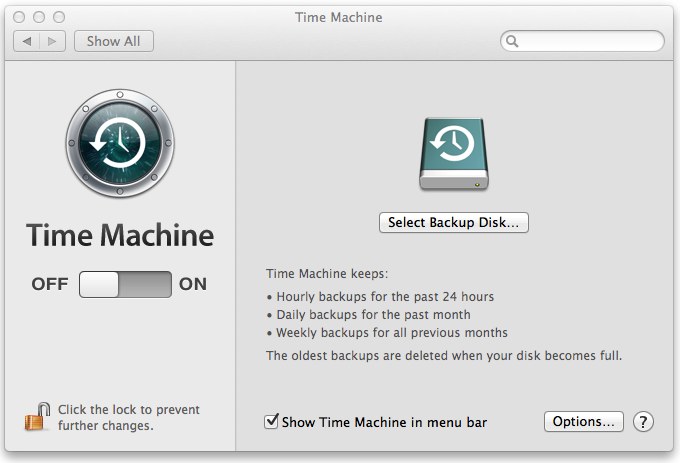The height and width of the screenshot is (463, 680).
Task: Click the 'Time Machine keeps:' heading text
Action: [x=327, y=274]
